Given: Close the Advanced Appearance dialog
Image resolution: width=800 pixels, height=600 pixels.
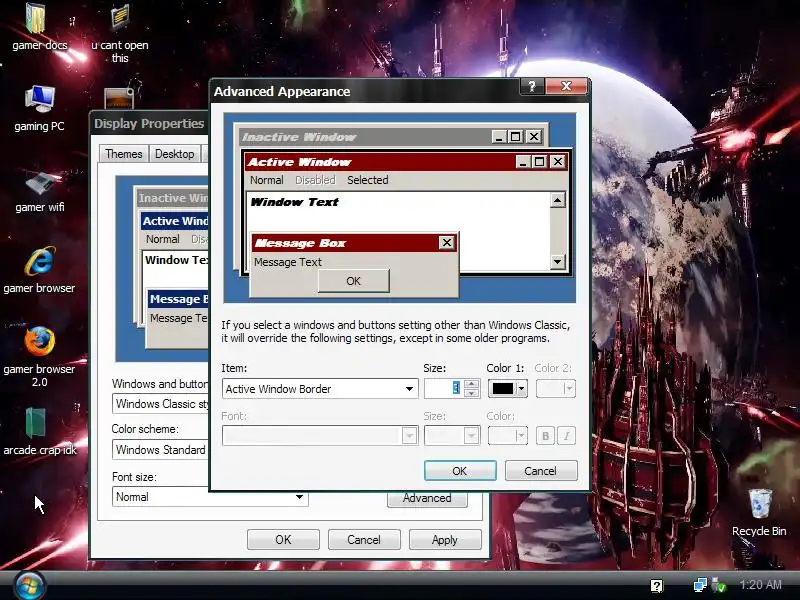Looking at the screenshot, I should pos(566,86).
